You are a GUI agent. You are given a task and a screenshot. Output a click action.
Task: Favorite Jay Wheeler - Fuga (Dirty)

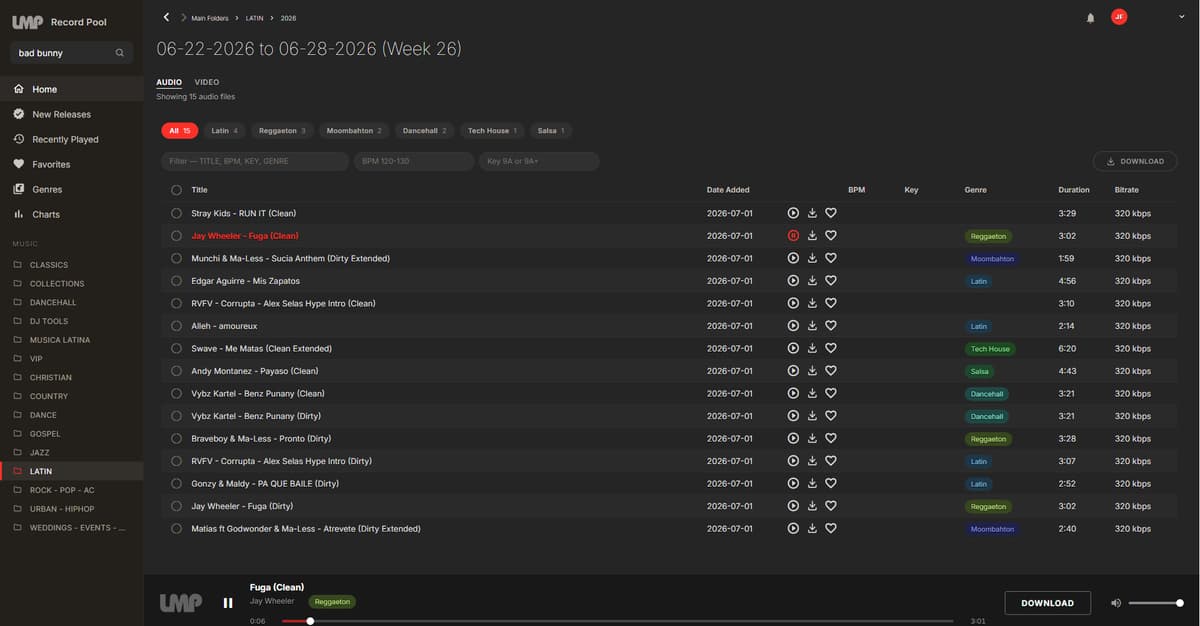831,506
